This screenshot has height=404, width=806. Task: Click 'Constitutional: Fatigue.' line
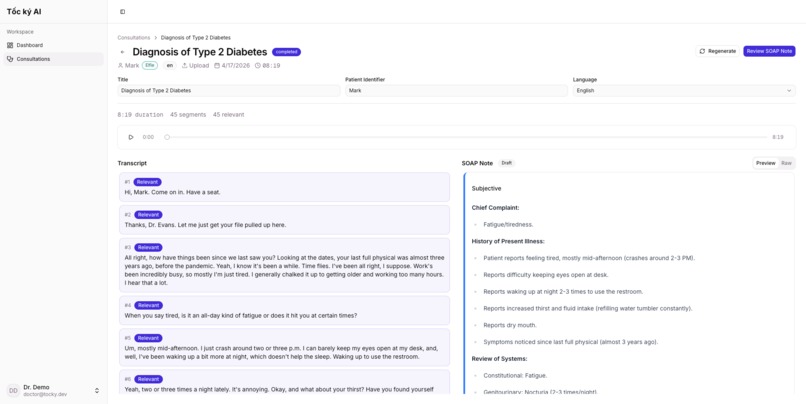(516, 376)
